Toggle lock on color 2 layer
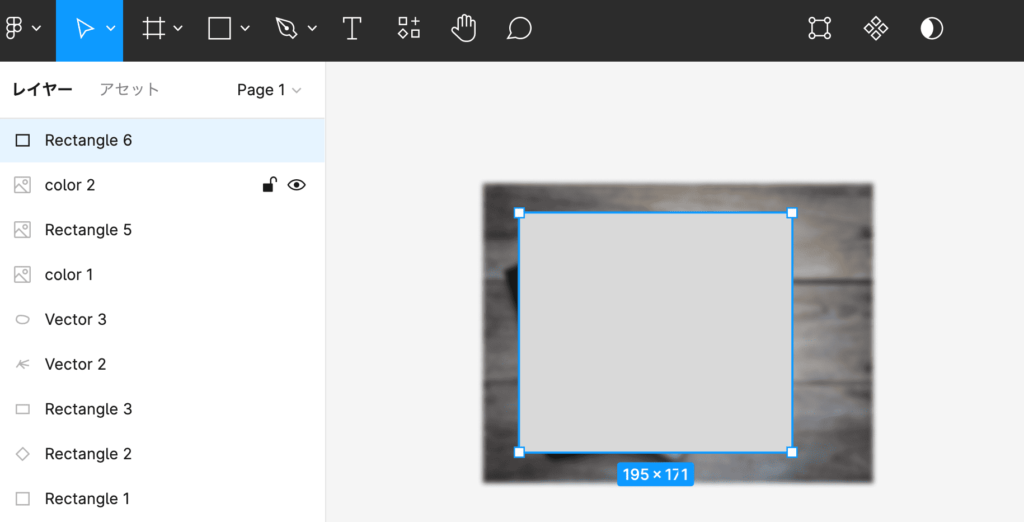Screen dimensions: 1024x522 pos(269,185)
